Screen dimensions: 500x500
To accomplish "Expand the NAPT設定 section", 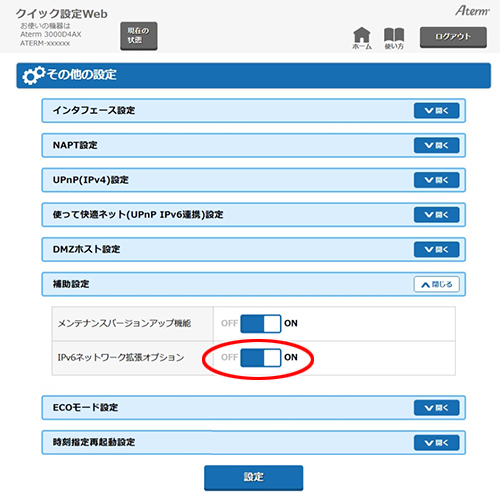I will [436, 145].
